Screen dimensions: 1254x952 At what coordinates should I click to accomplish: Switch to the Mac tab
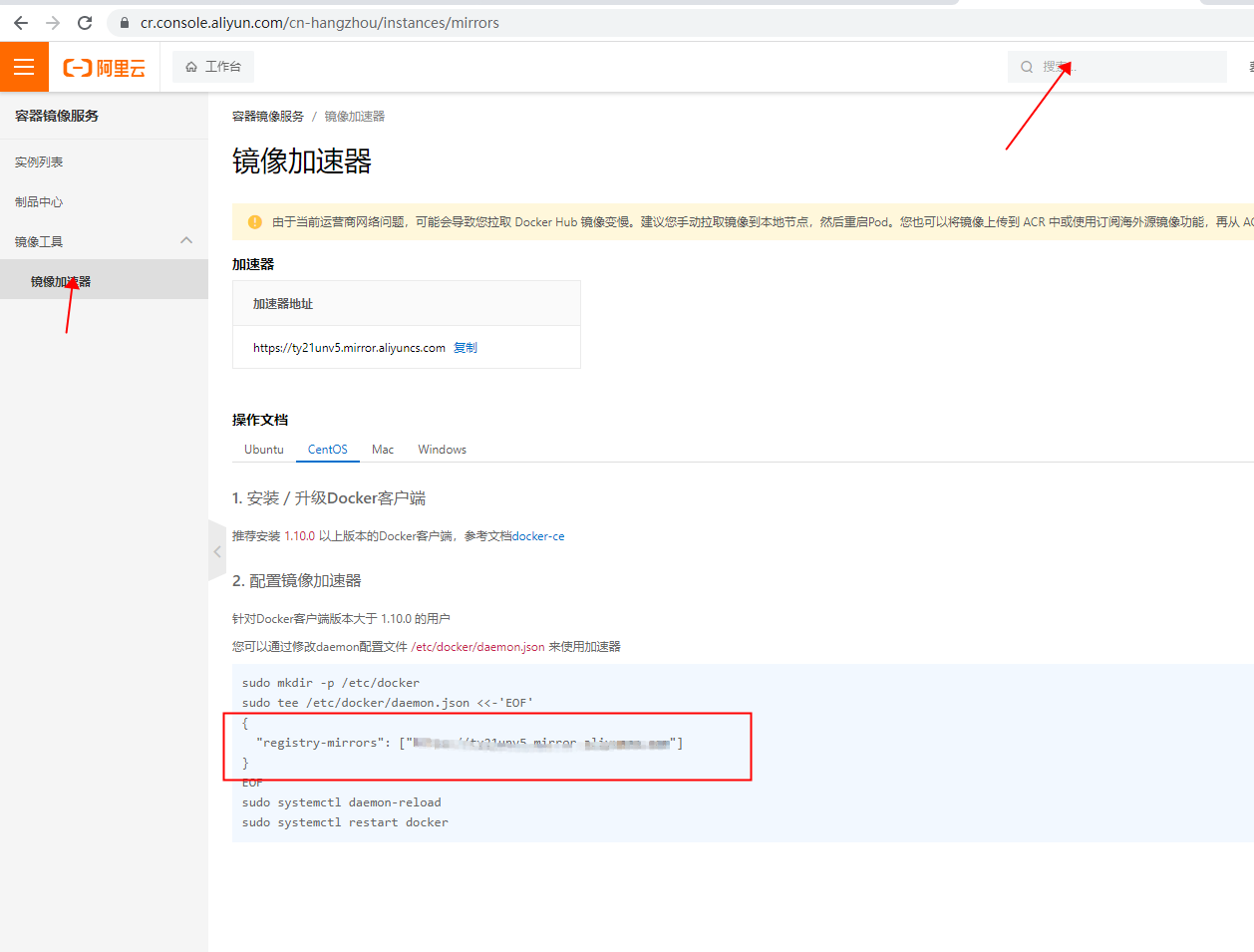click(x=383, y=450)
